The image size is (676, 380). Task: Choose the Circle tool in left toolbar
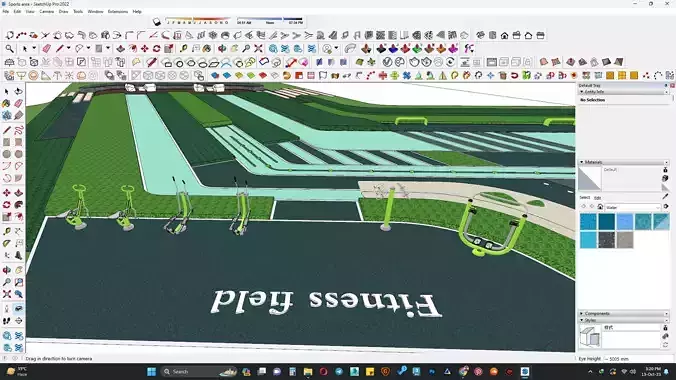pos(6,154)
